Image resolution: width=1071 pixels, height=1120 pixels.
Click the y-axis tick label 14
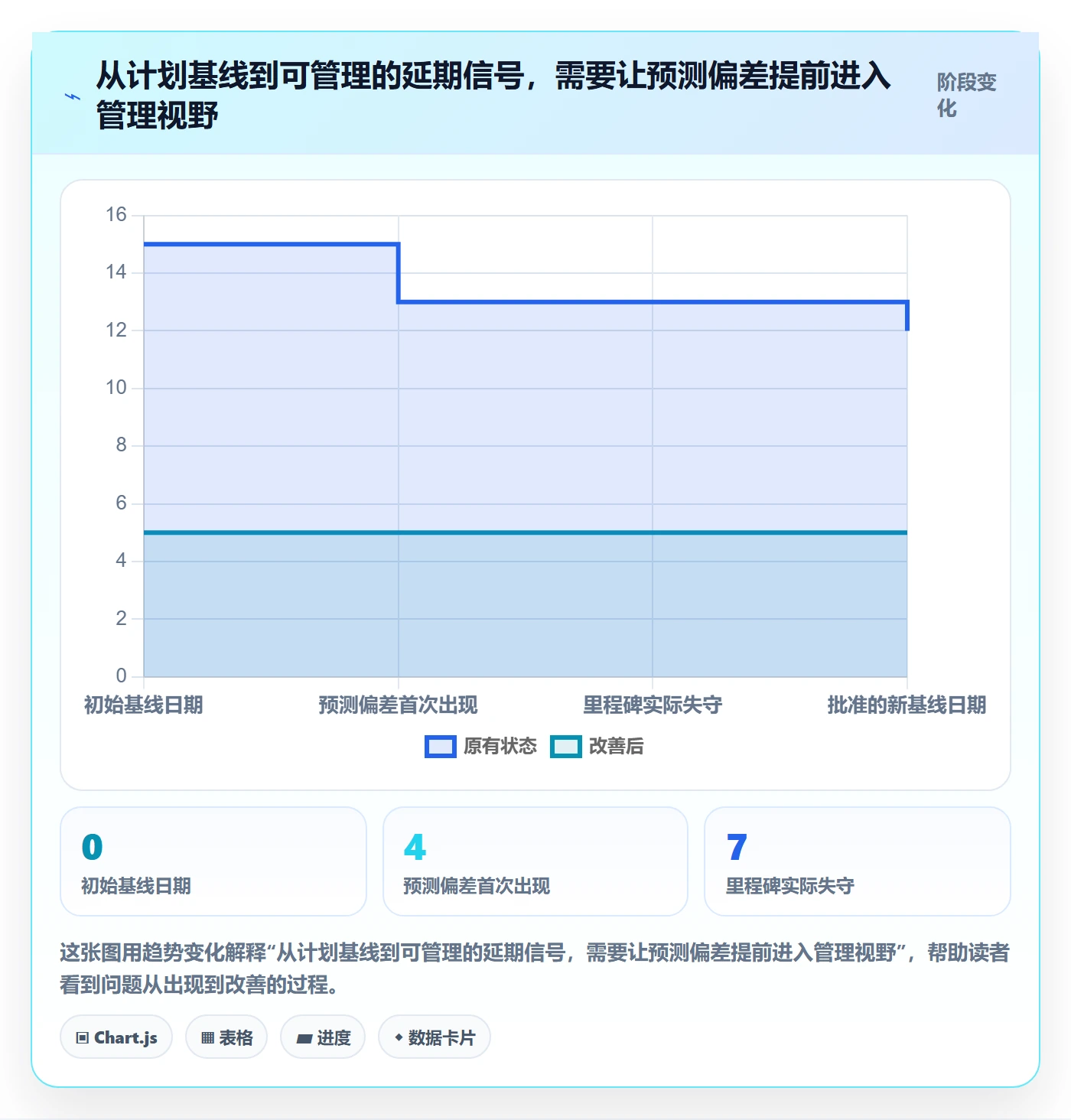click(116, 272)
